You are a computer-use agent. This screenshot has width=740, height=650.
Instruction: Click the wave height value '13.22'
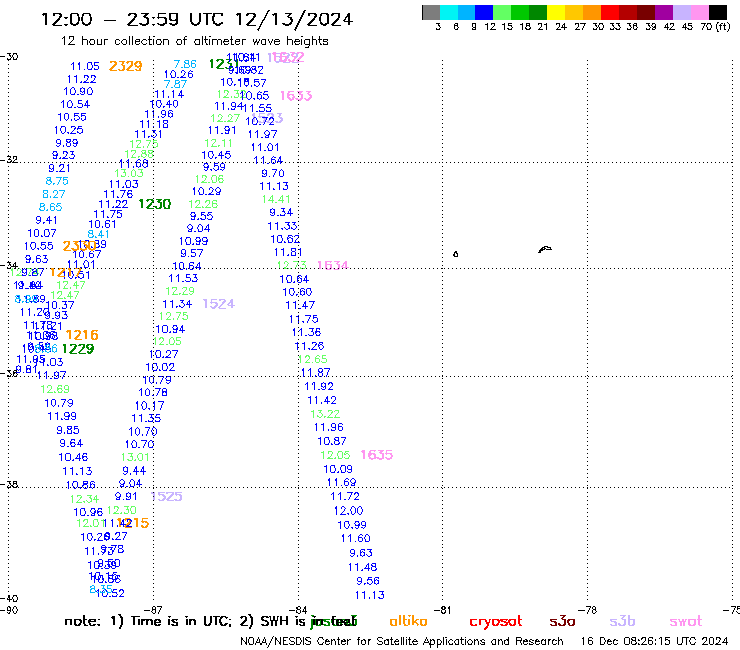(325, 414)
